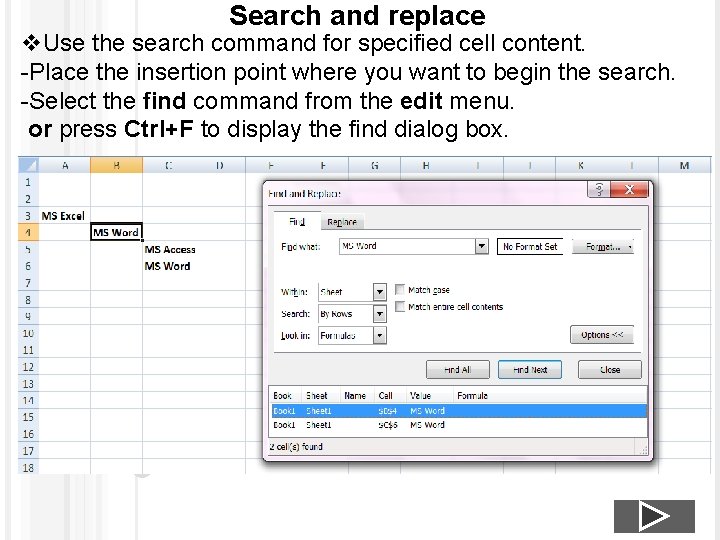
Task: Click the Find Next button
Action: [530, 370]
